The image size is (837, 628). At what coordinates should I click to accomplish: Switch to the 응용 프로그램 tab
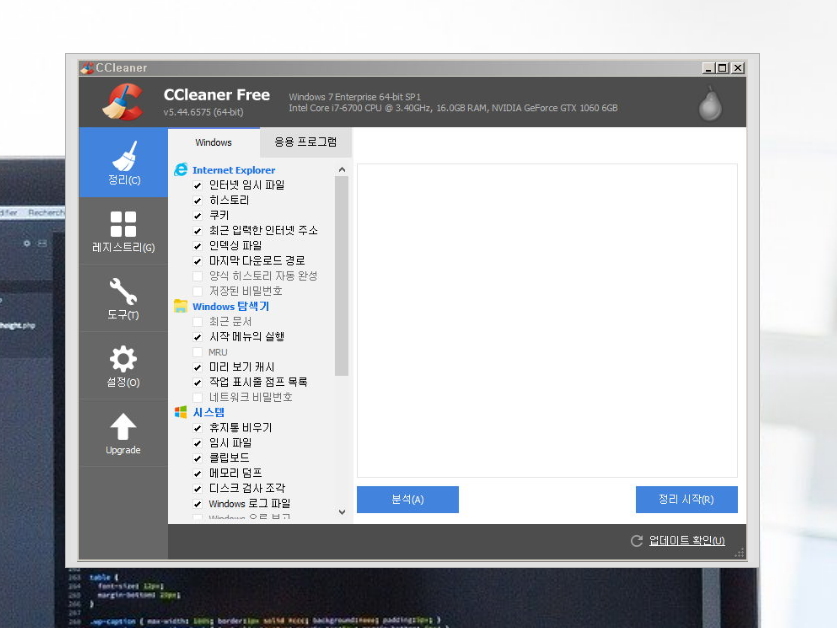coord(306,142)
